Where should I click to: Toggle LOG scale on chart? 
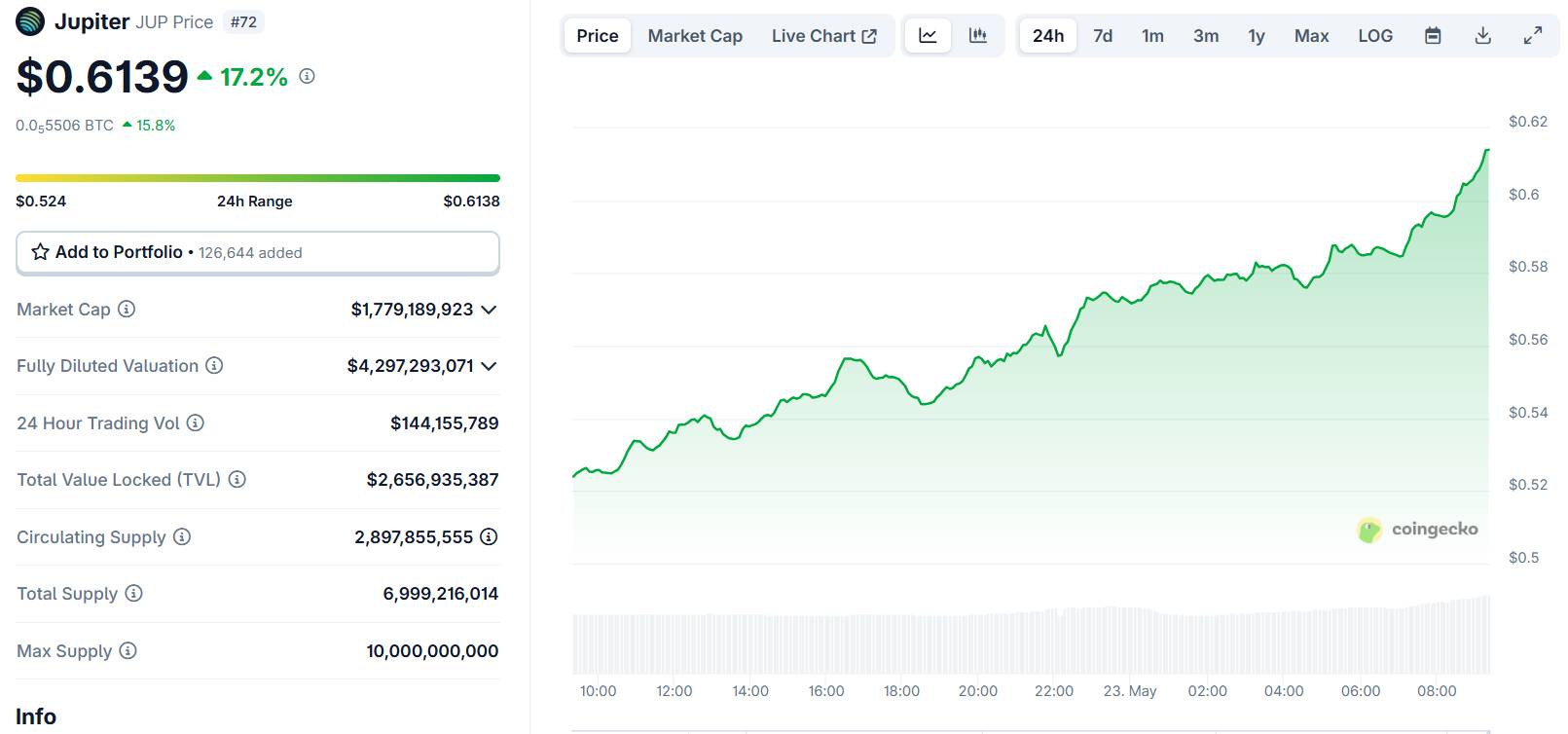coord(1375,36)
